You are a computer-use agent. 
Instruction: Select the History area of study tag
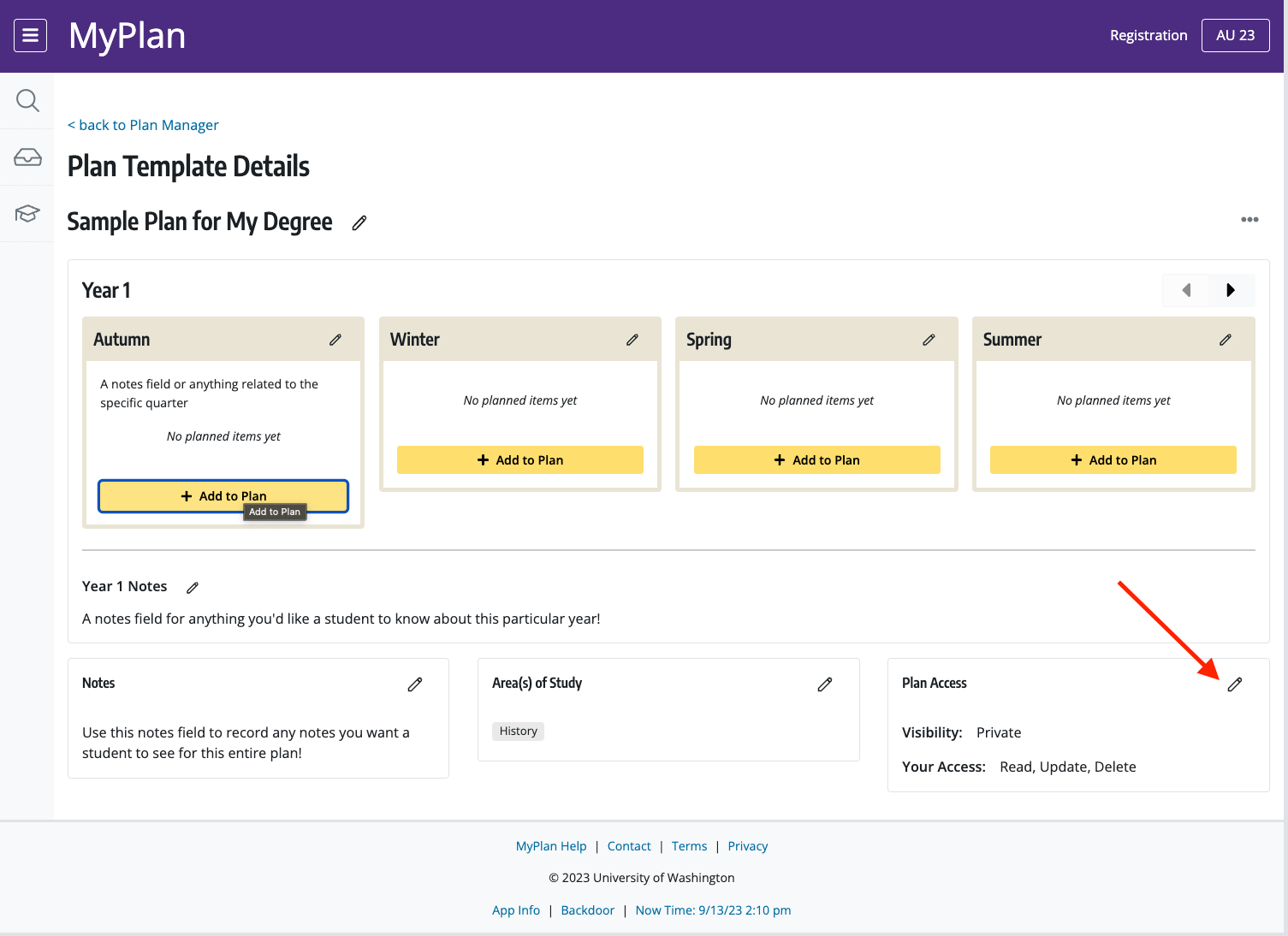tap(519, 732)
